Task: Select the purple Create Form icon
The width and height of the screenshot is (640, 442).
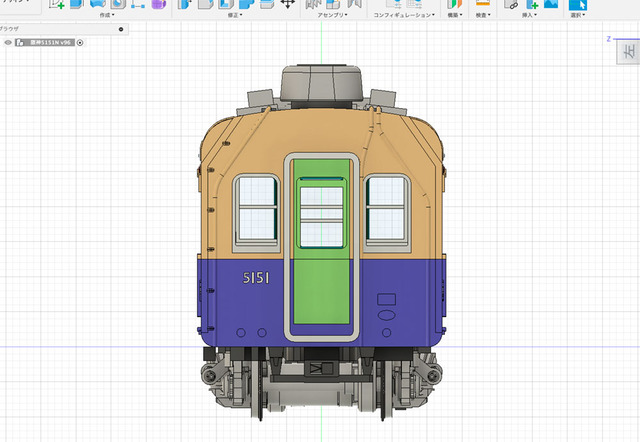Action: (x=158, y=4)
